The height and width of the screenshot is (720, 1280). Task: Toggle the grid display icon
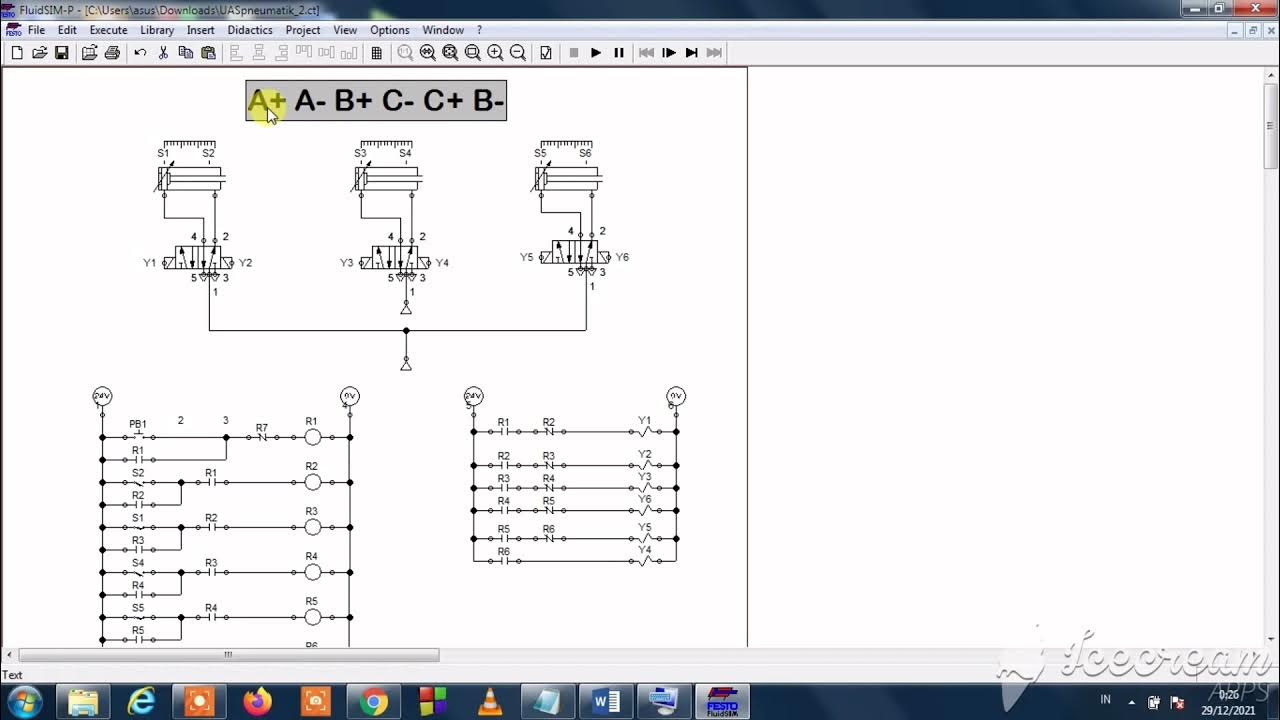[376, 53]
